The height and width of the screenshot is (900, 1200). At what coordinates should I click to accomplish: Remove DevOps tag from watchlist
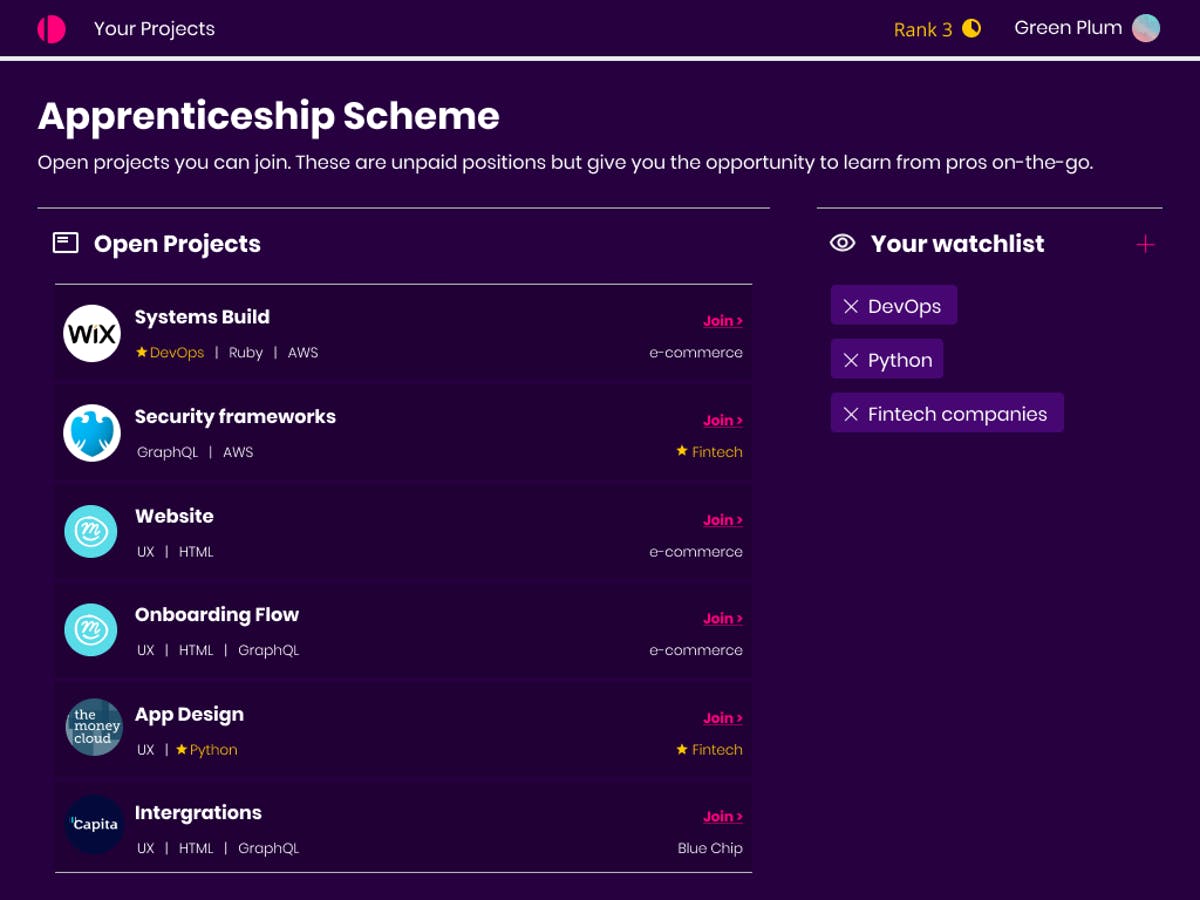pyautogui.click(x=851, y=306)
